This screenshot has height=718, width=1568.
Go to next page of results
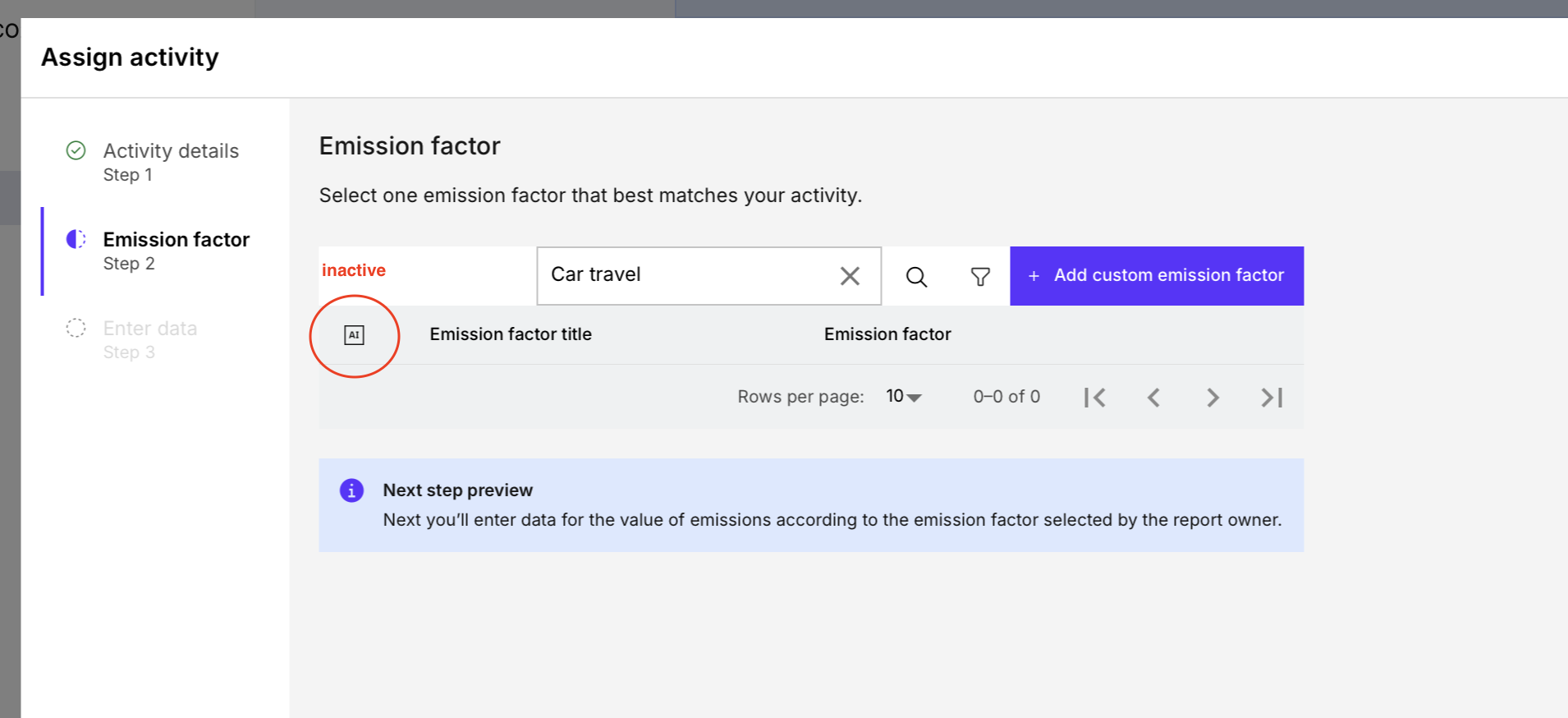pyautogui.click(x=1213, y=398)
